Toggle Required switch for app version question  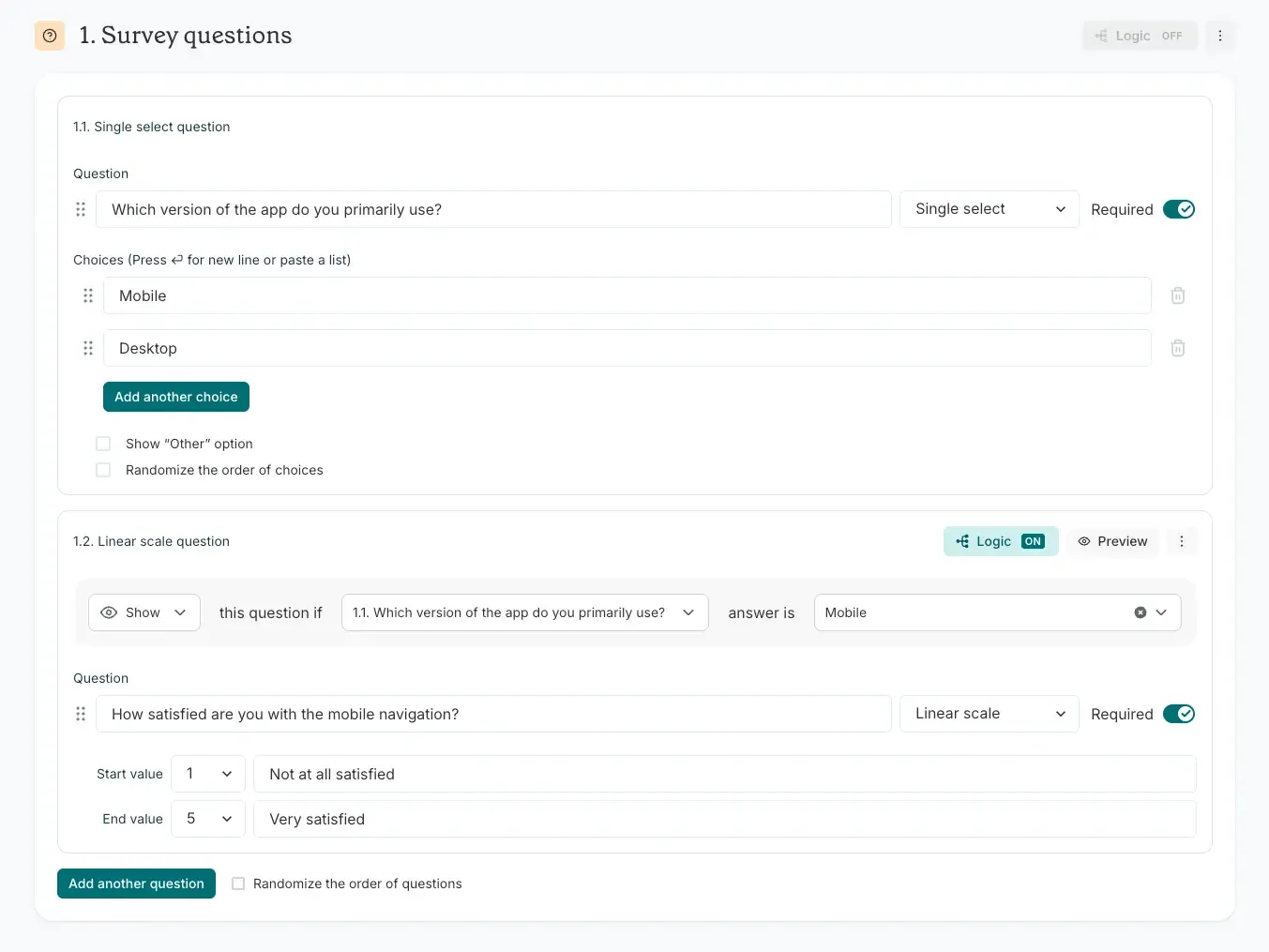pyautogui.click(x=1178, y=209)
